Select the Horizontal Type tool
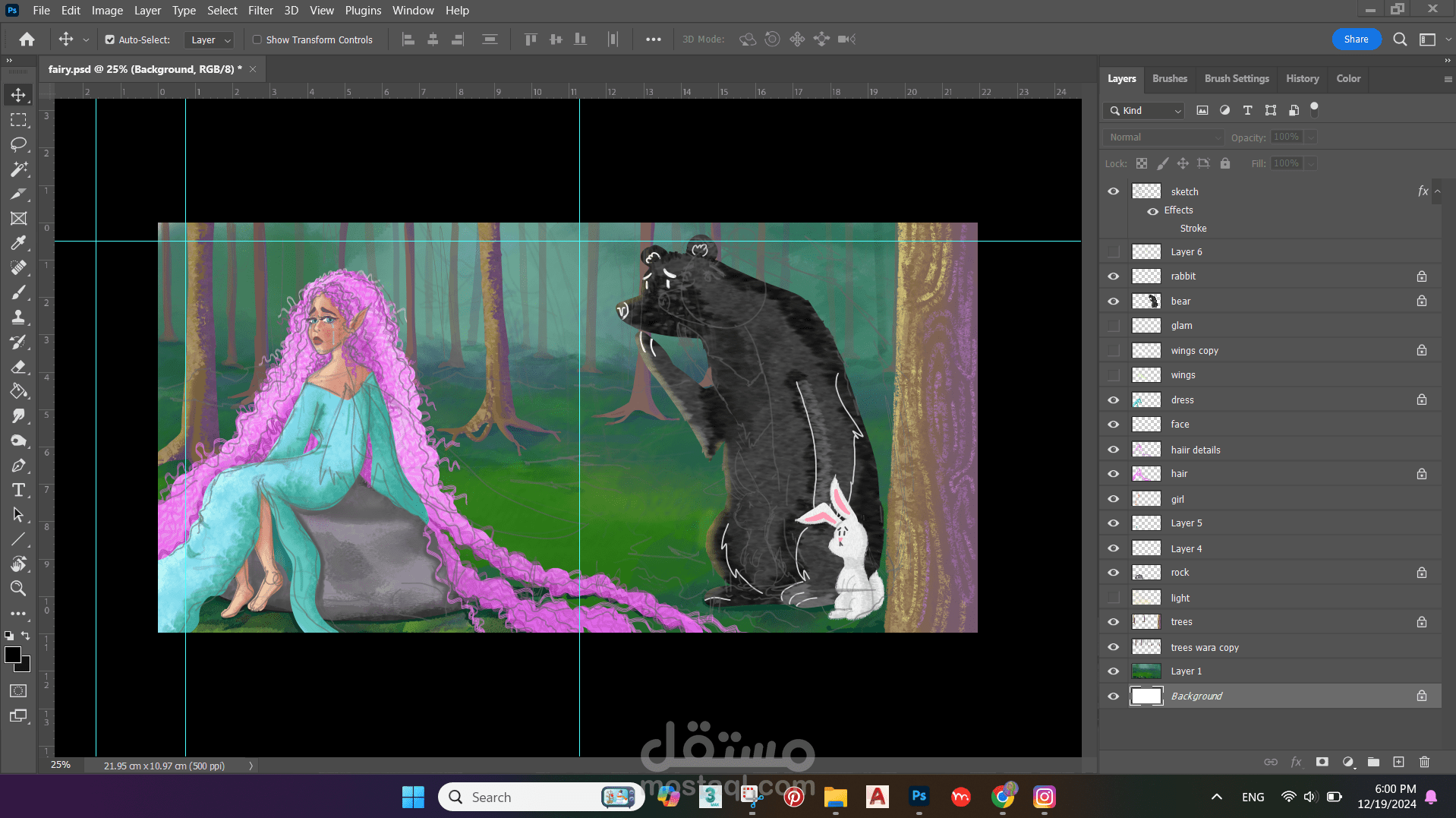 pos(18,490)
